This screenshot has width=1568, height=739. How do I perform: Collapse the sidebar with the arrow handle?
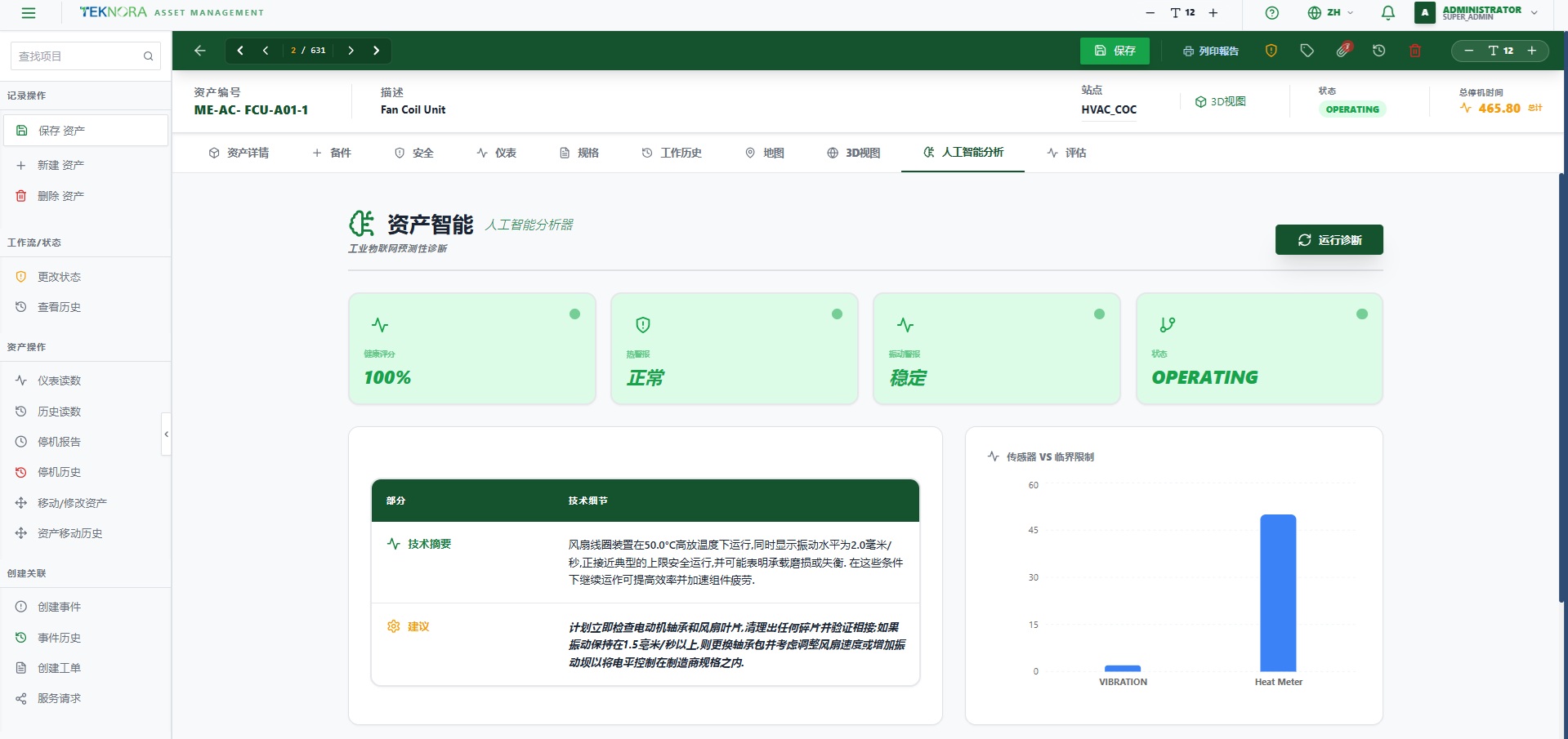(x=167, y=434)
